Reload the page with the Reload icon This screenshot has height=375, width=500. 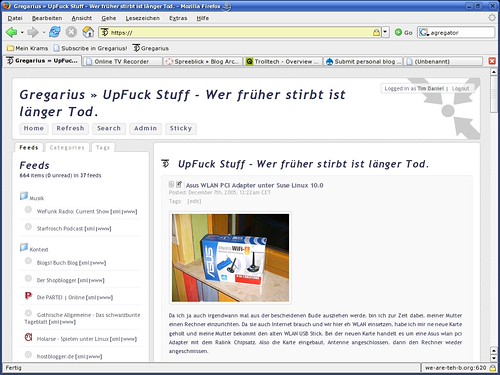click(55, 32)
